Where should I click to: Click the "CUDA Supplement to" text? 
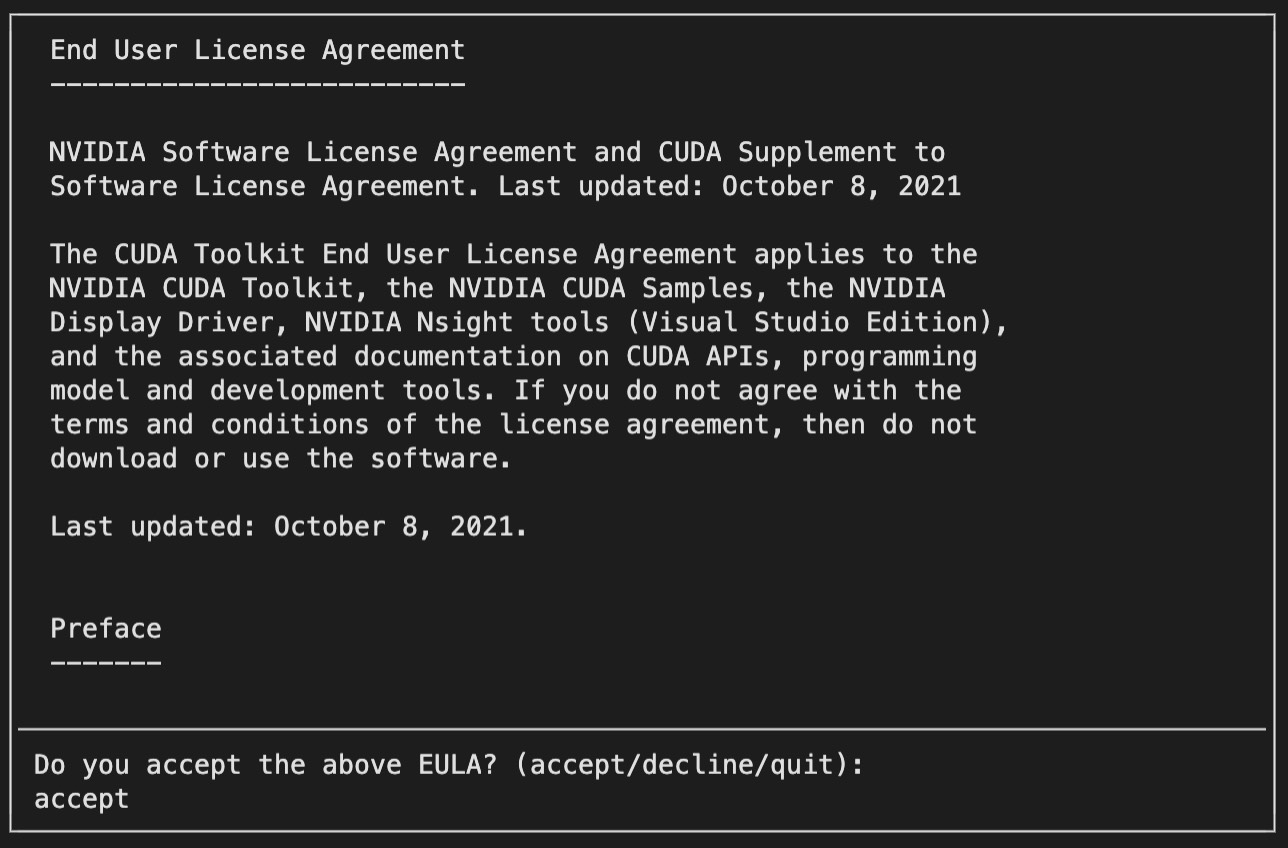(x=802, y=152)
